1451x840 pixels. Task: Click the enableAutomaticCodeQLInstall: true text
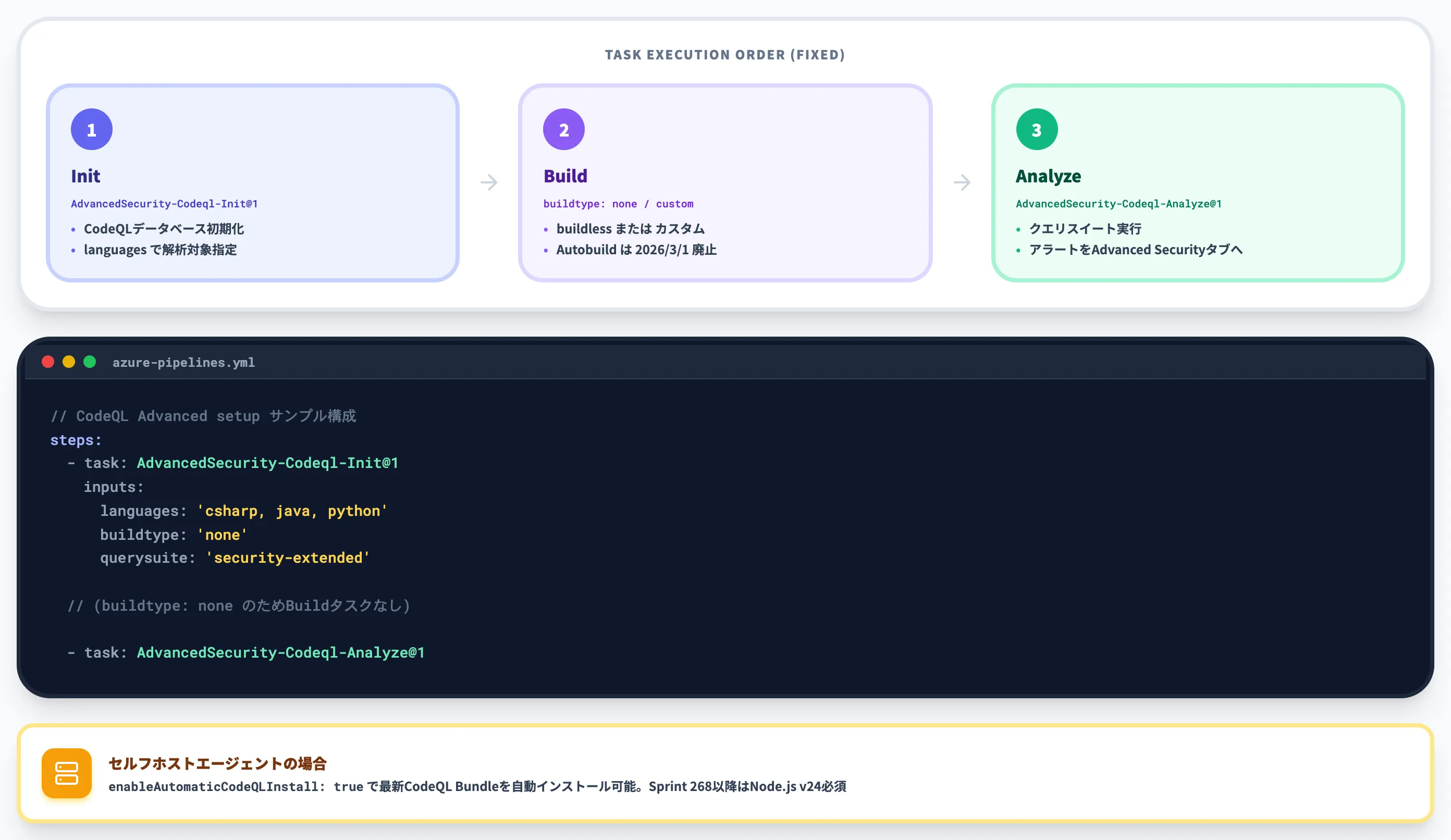(236, 786)
